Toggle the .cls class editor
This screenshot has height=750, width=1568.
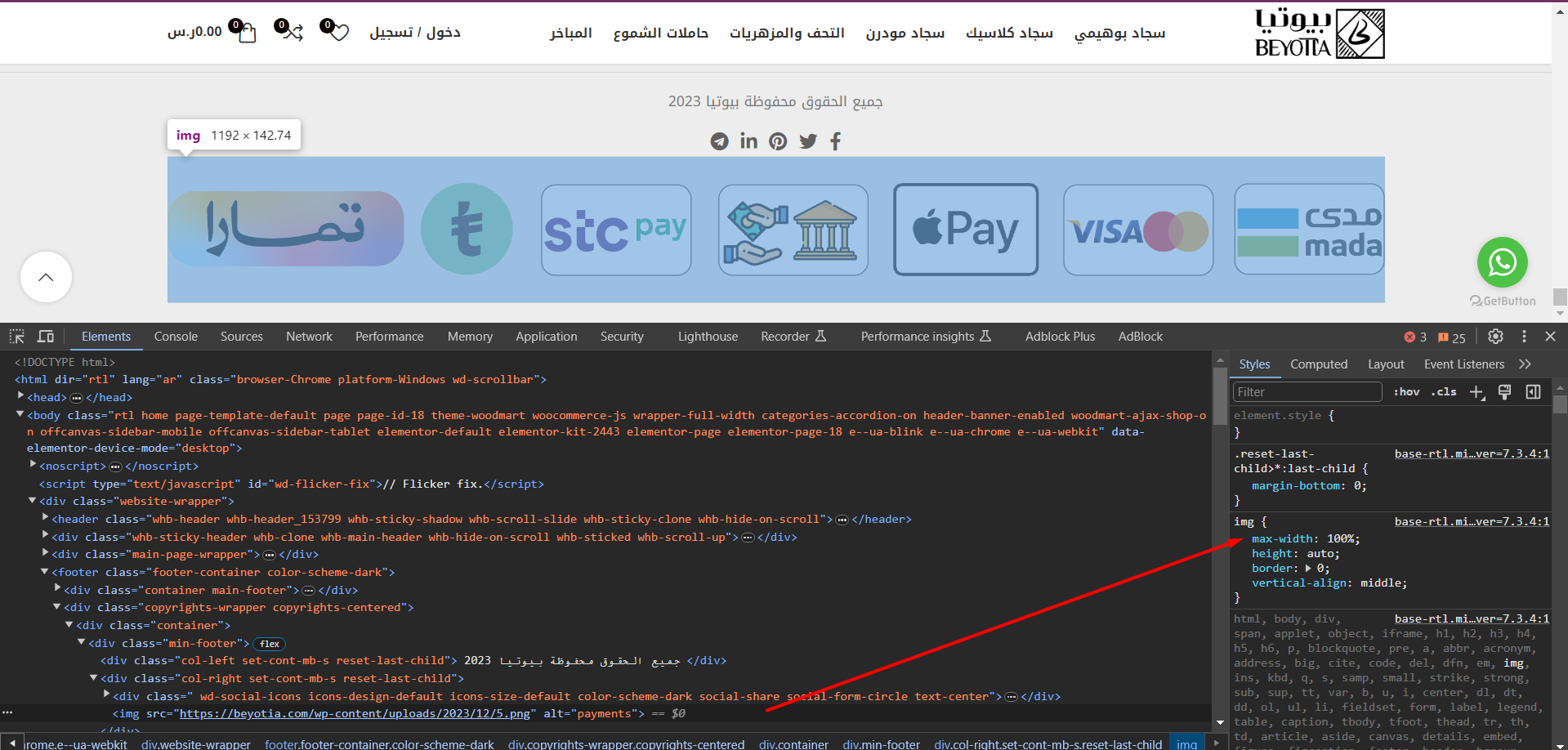pyautogui.click(x=1444, y=392)
